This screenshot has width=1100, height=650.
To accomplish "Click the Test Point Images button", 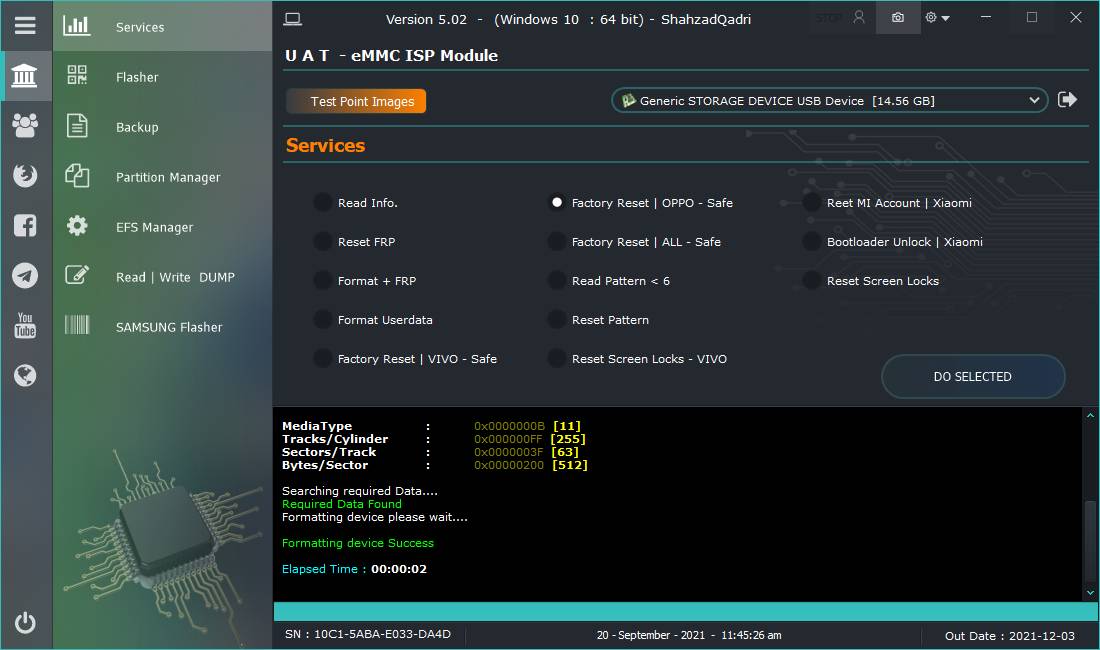I will coord(356,101).
